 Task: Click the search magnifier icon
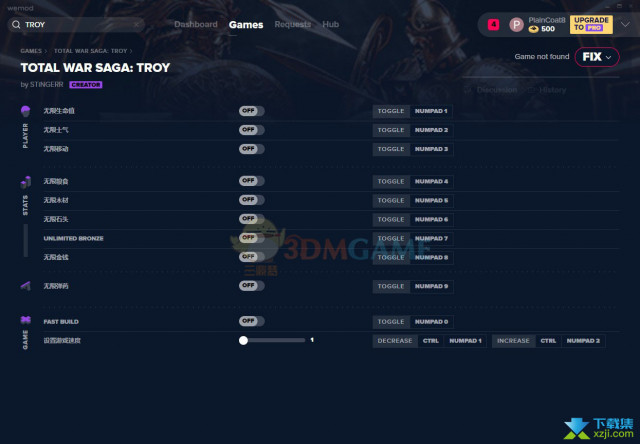coord(16,25)
